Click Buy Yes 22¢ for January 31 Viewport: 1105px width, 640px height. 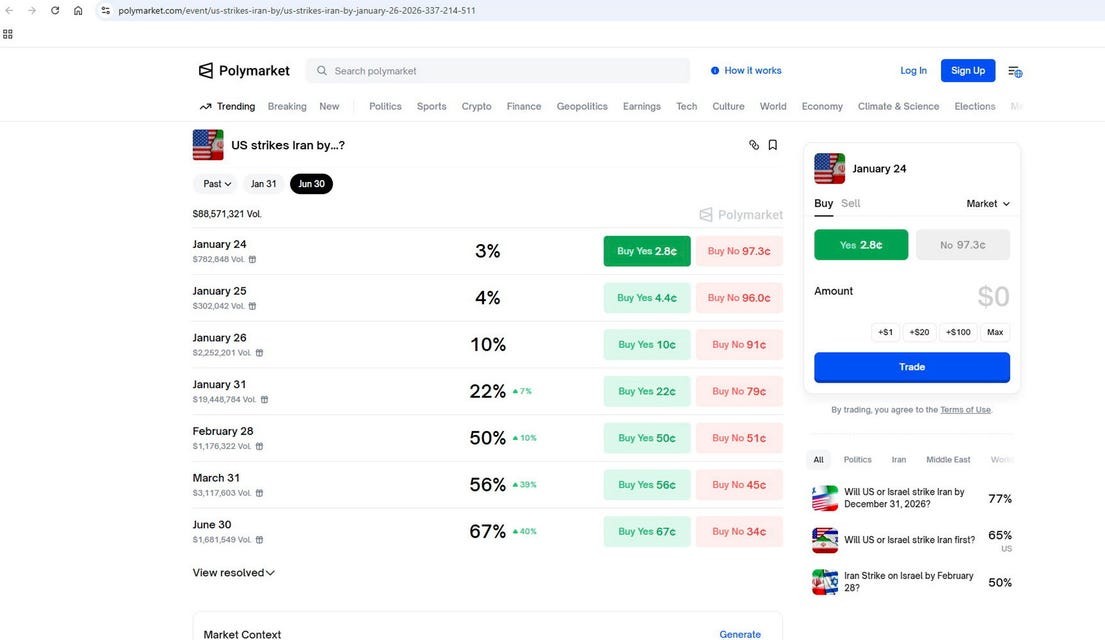click(x=647, y=391)
